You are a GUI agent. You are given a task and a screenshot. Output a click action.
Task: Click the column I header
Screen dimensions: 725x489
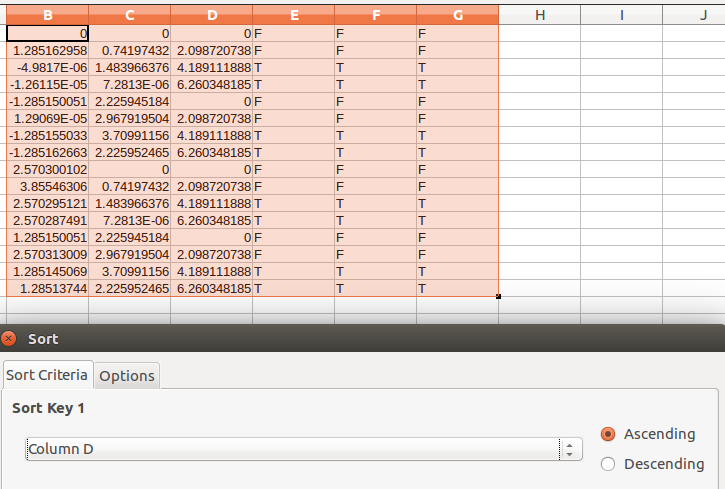coord(621,15)
